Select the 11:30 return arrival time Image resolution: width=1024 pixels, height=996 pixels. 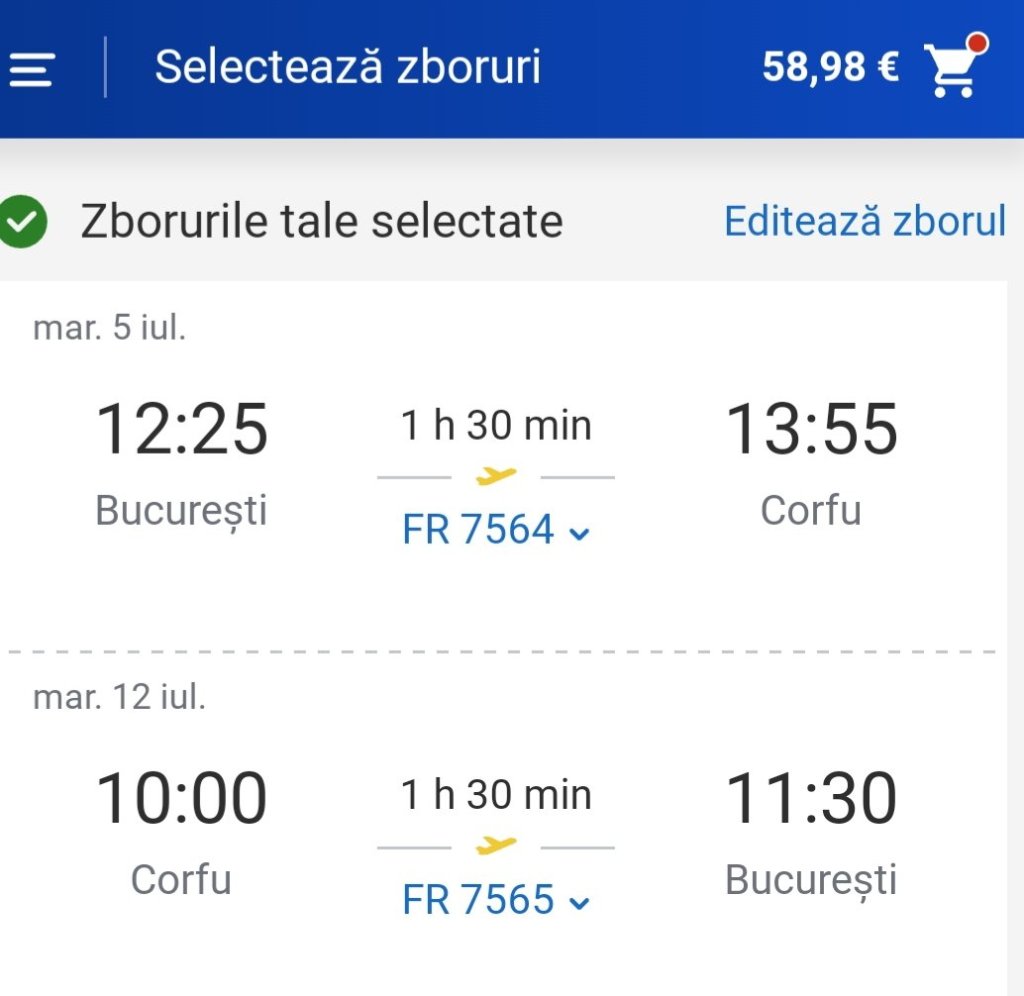[x=811, y=798]
